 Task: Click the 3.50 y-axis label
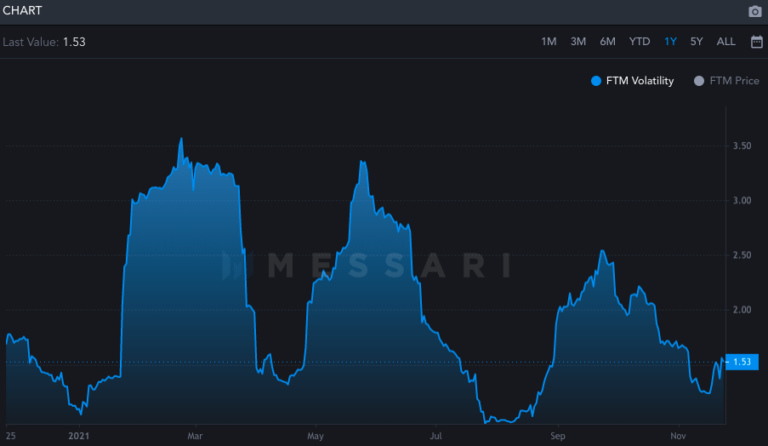coord(741,146)
